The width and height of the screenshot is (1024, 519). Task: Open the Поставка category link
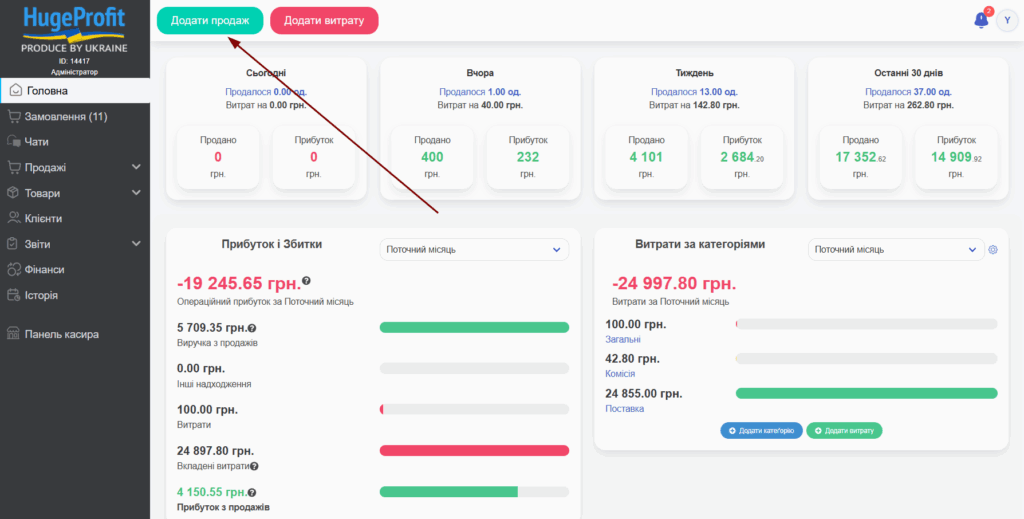coord(624,409)
